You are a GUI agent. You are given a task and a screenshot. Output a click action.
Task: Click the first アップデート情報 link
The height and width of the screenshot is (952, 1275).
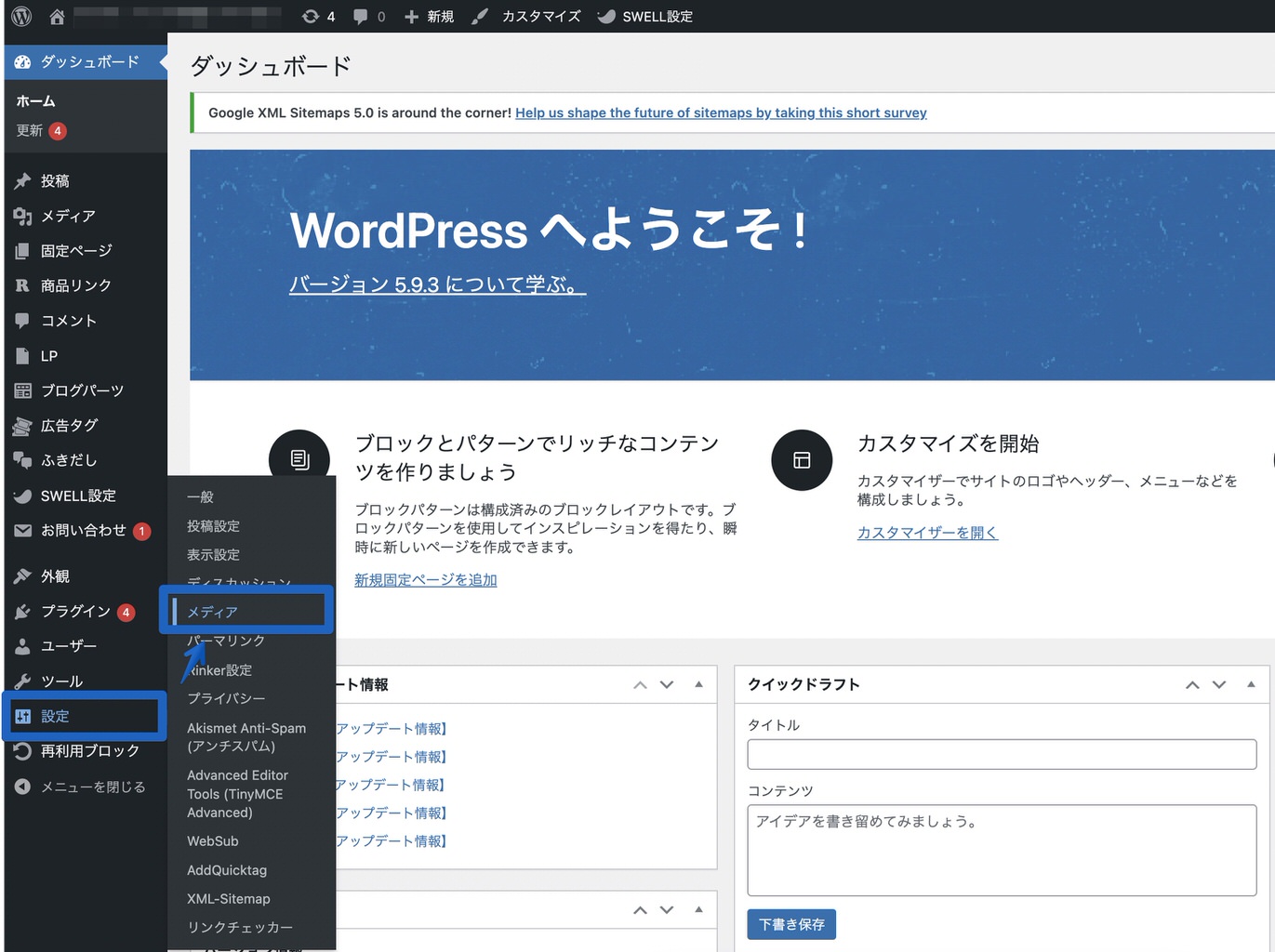[x=392, y=729]
